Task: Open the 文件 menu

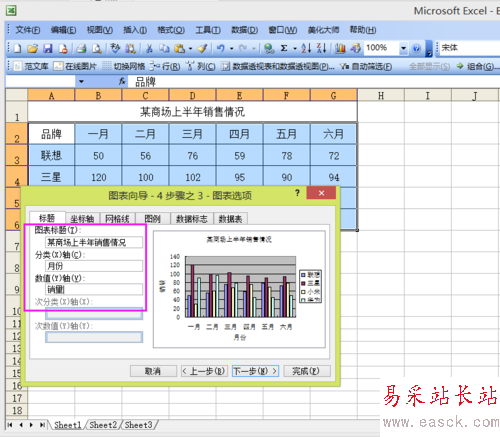Action: [x=28, y=30]
